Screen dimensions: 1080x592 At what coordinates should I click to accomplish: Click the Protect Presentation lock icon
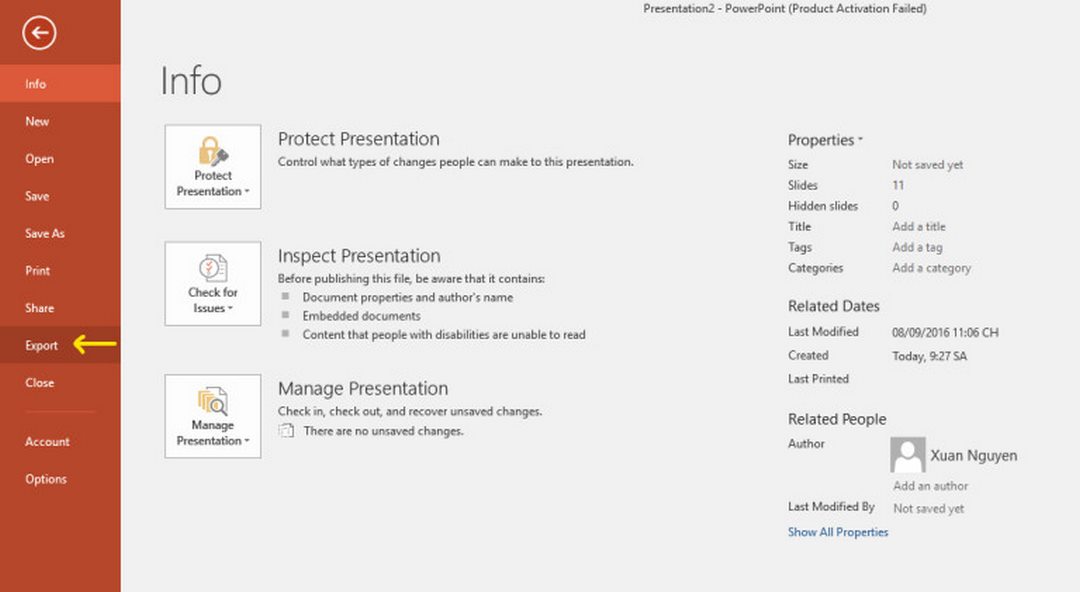213,151
